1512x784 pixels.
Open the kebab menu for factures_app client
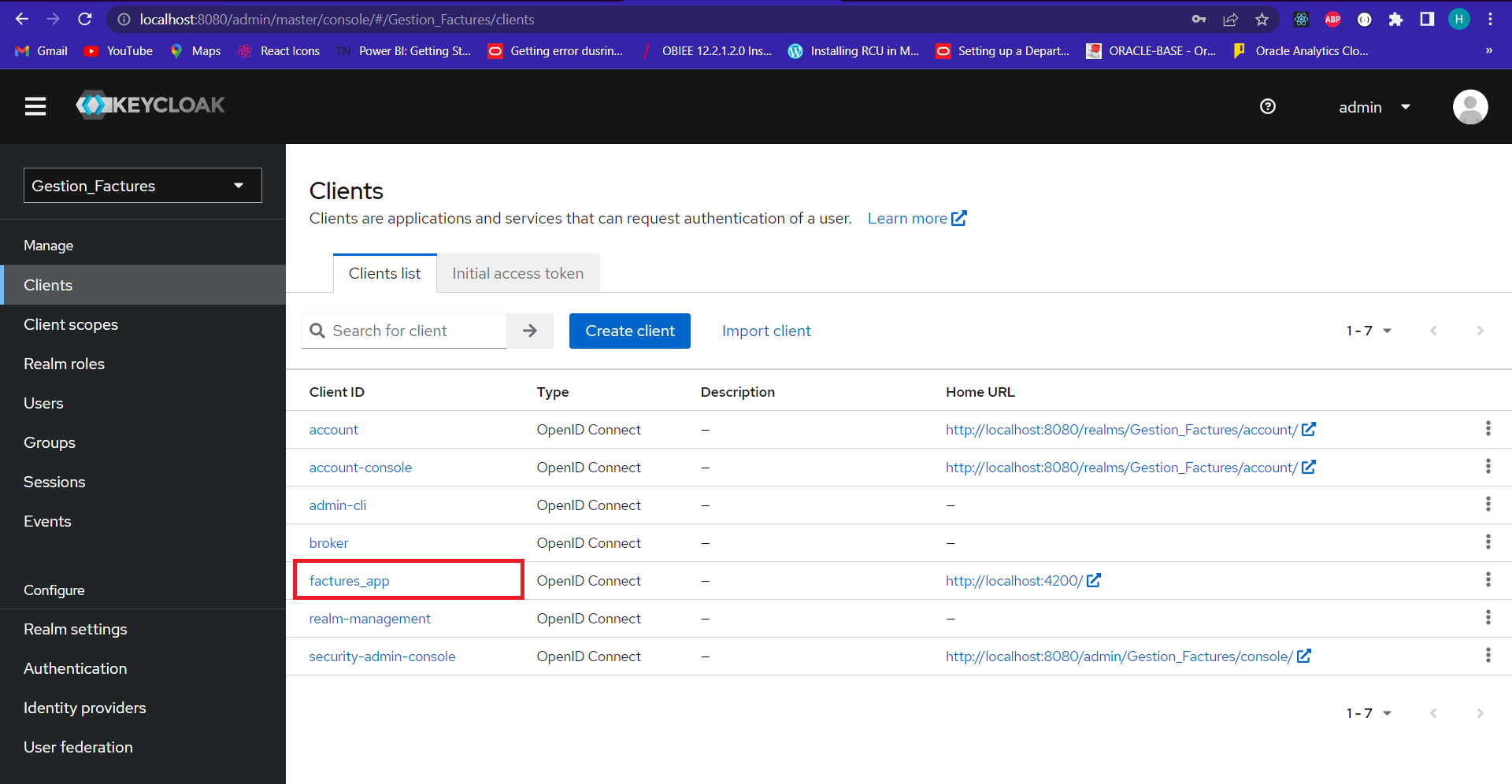coord(1488,580)
